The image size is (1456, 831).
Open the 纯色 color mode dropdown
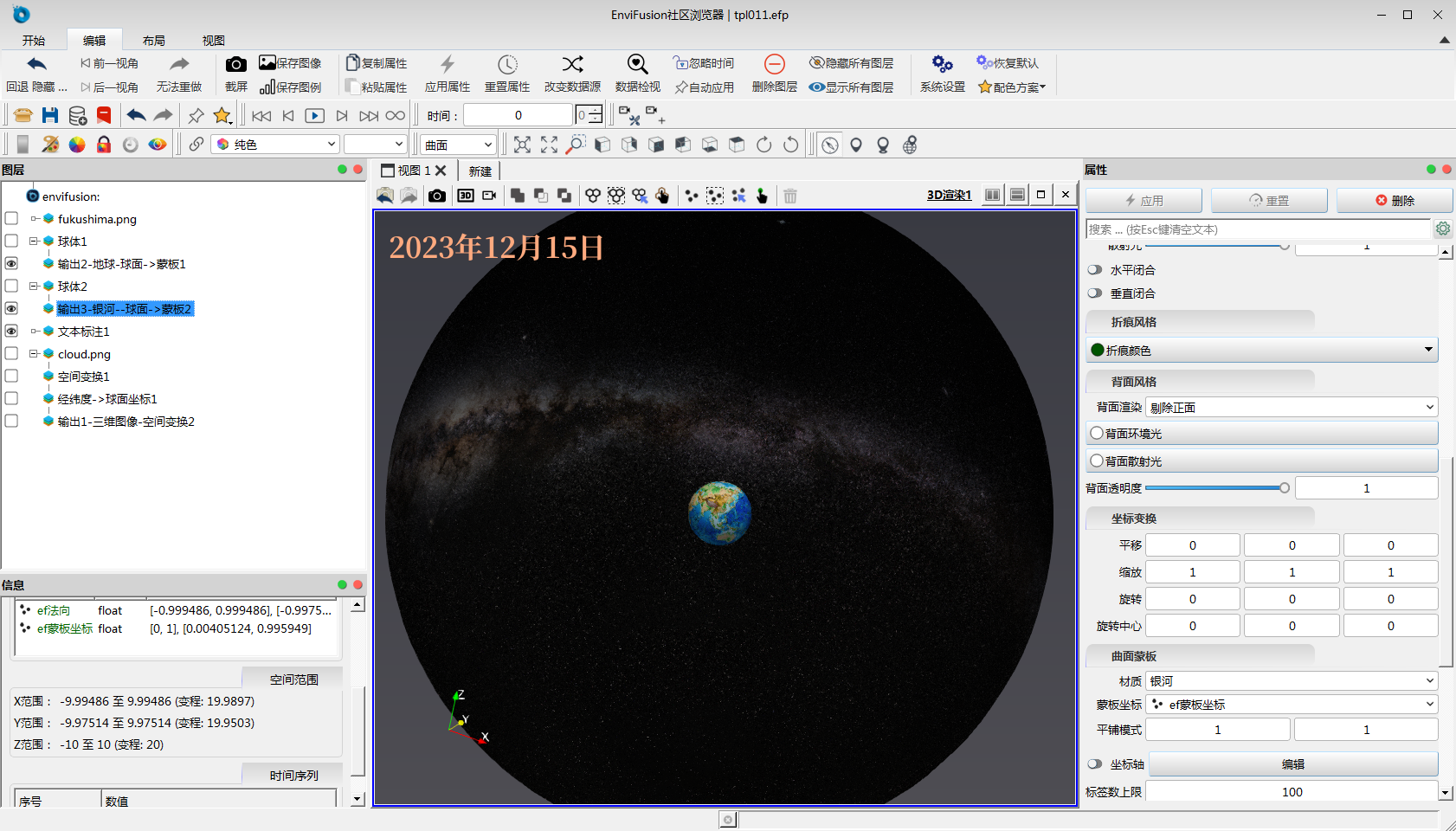tap(275, 145)
